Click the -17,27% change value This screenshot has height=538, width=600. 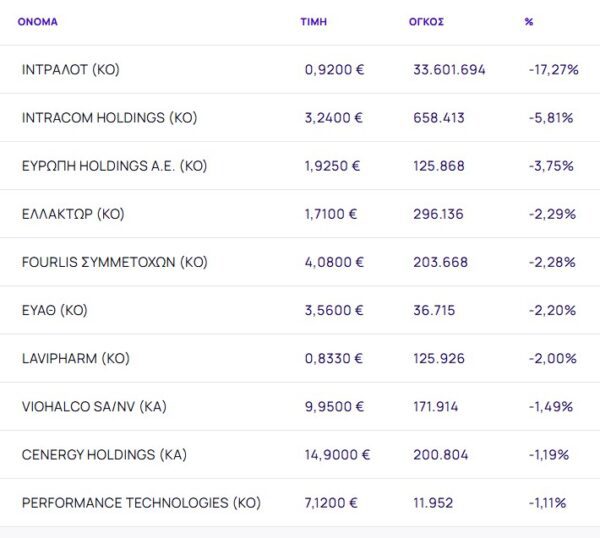tap(553, 70)
